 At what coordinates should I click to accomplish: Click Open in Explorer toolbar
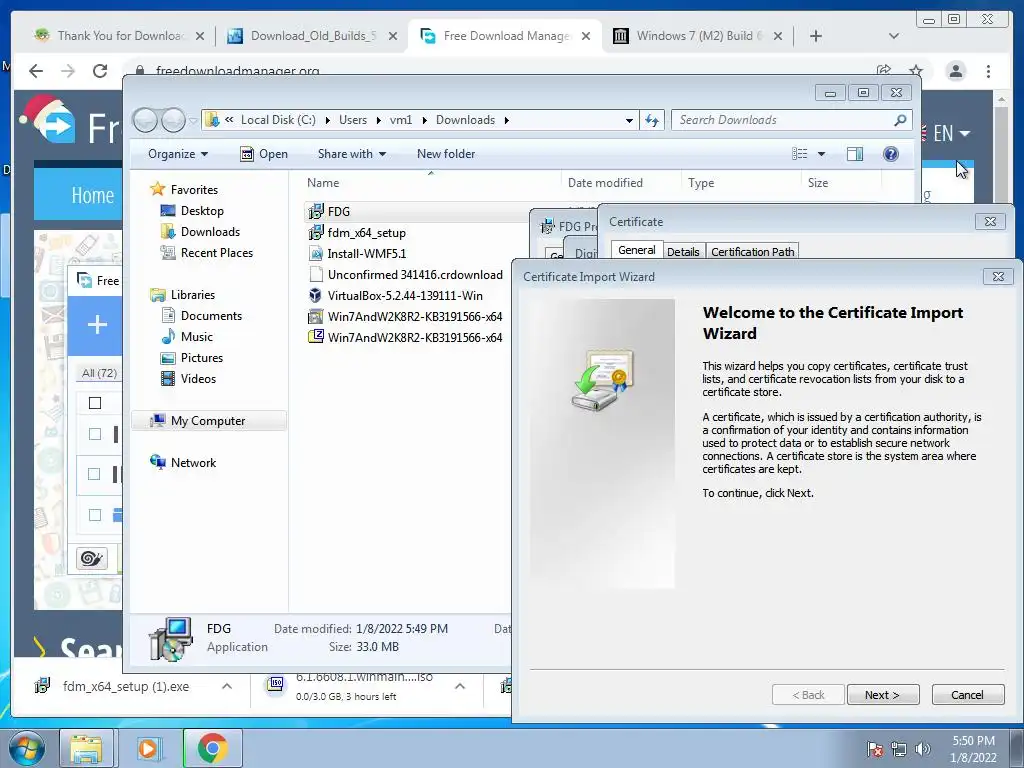pos(264,154)
